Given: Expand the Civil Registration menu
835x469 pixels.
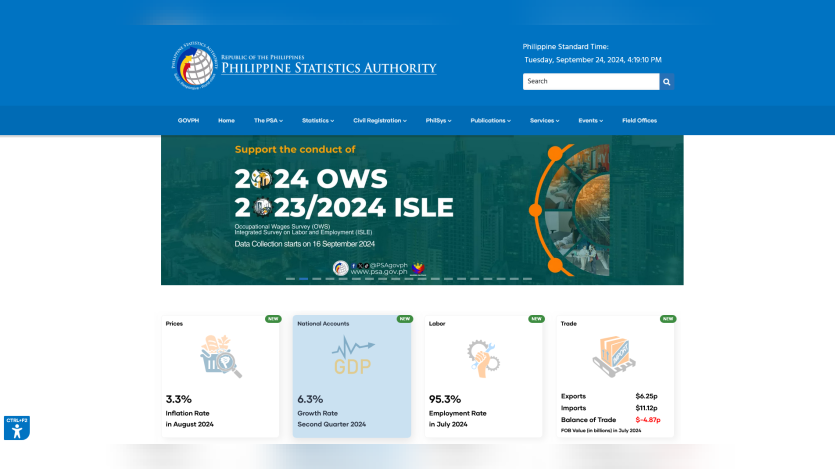Looking at the screenshot, I should click(380, 120).
